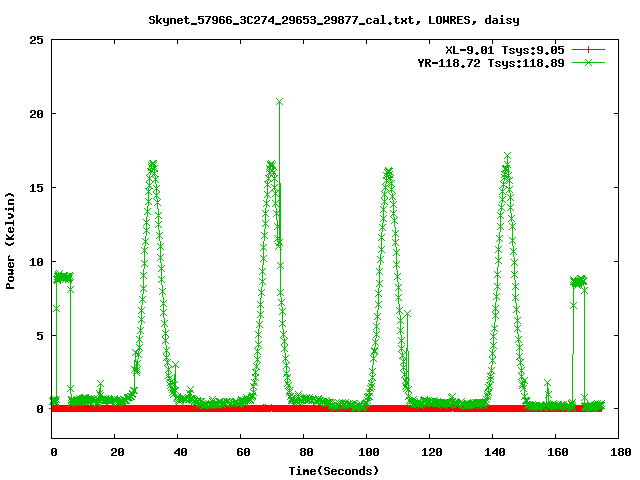The width and height of the screenshot is (640, 480).
Task: Click the y-axis tick label 25
Action: click(x=36, y=40)
